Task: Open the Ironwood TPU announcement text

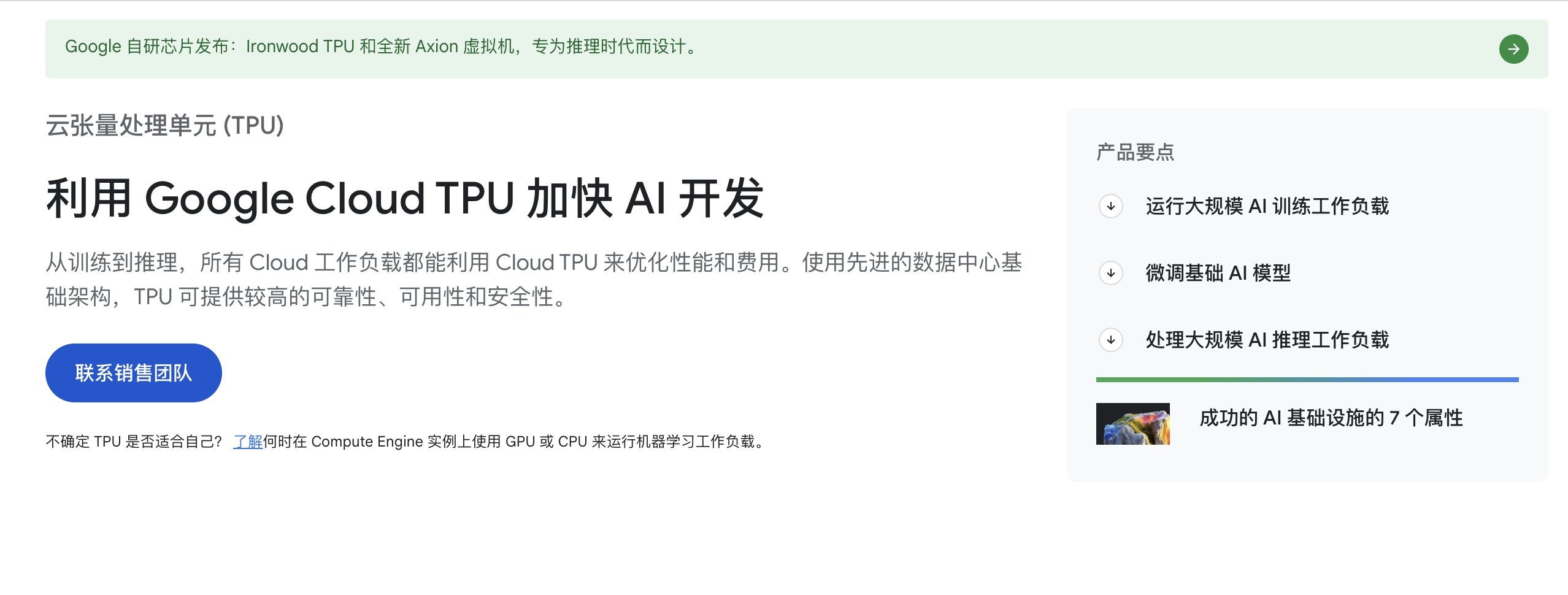Action: [x=380, y=47]
